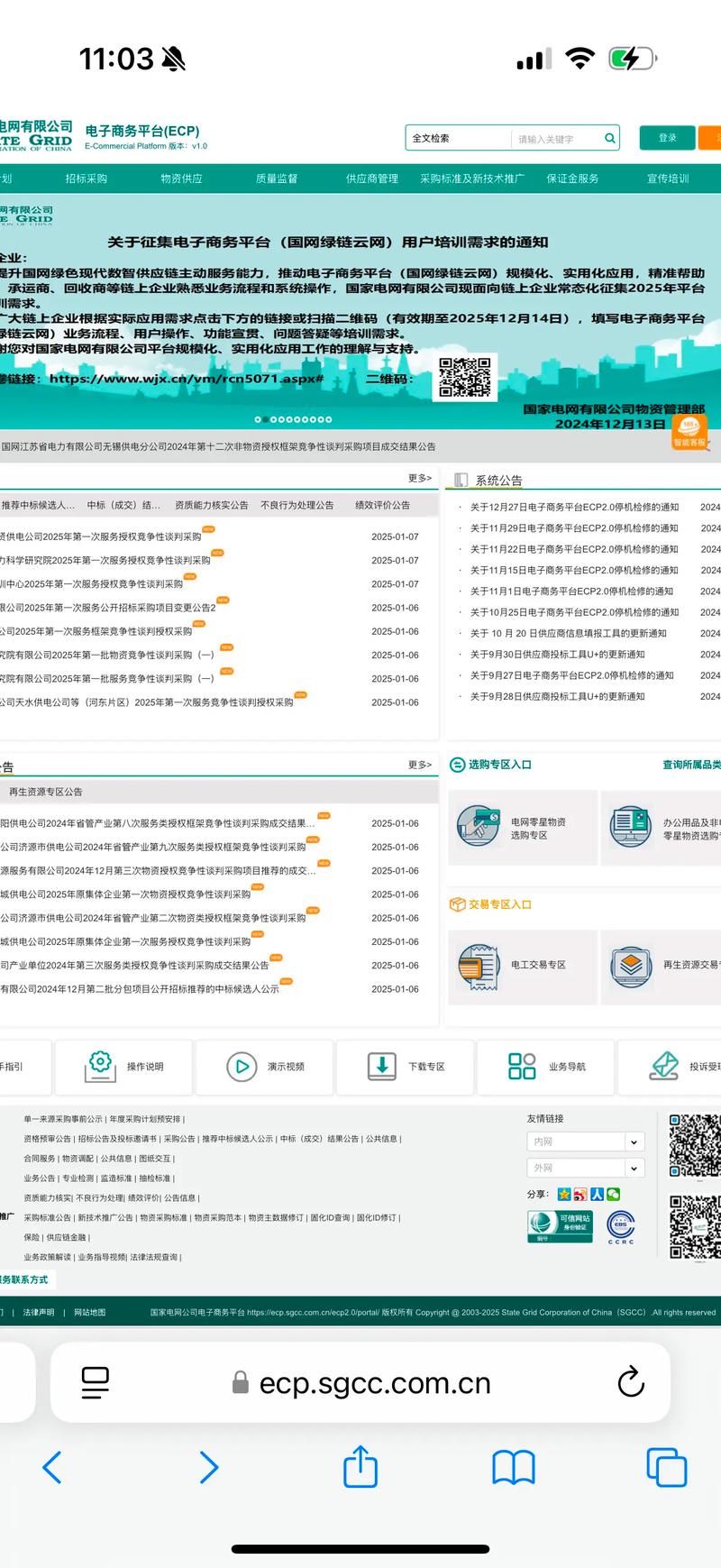721x1568 pixels.
Task: Open the Safari tabs overview icon
Action: pyautogui.click(x=666, y=1467)
